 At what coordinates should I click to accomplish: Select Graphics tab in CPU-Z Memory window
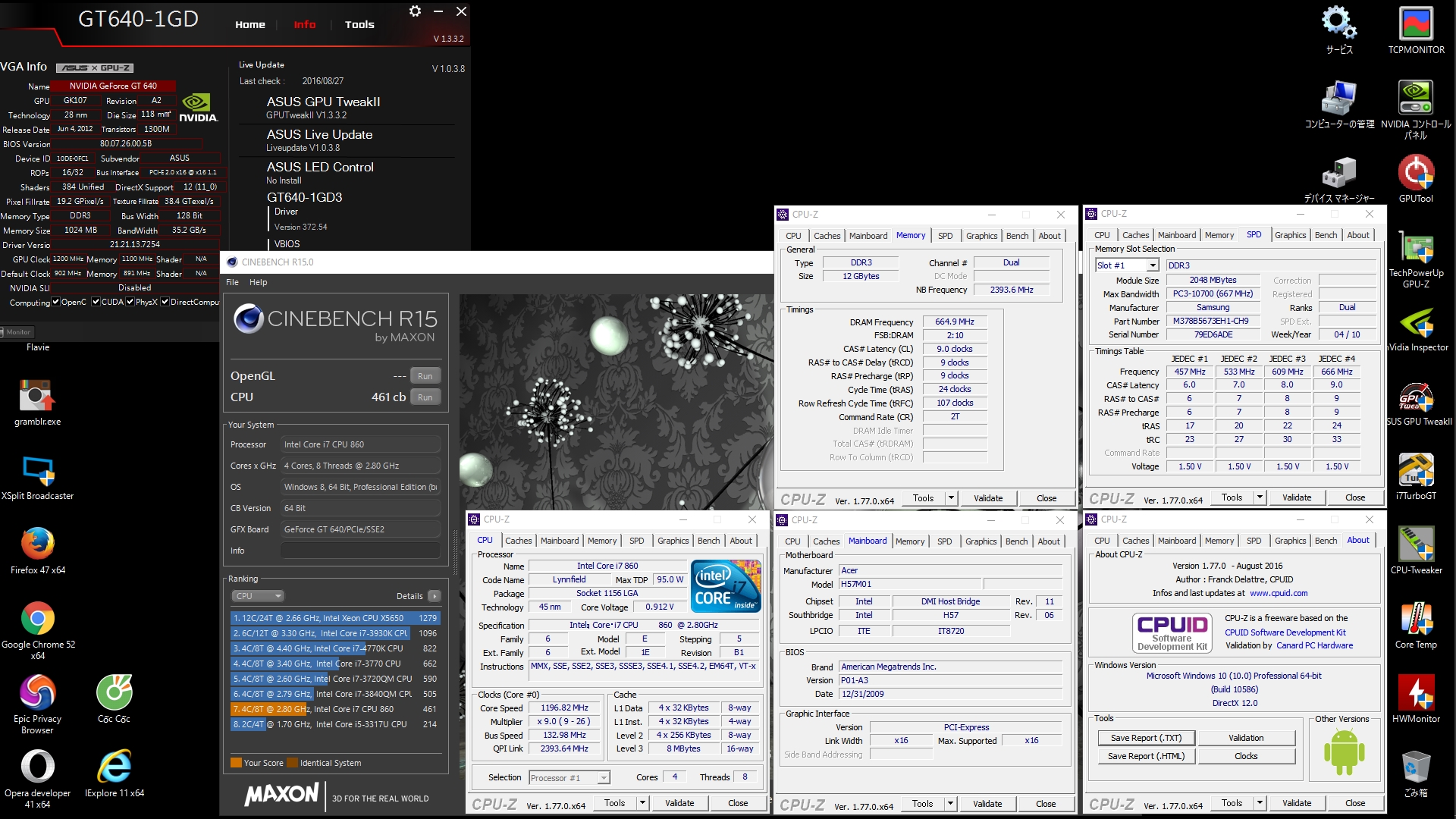(x=982, y=236)
